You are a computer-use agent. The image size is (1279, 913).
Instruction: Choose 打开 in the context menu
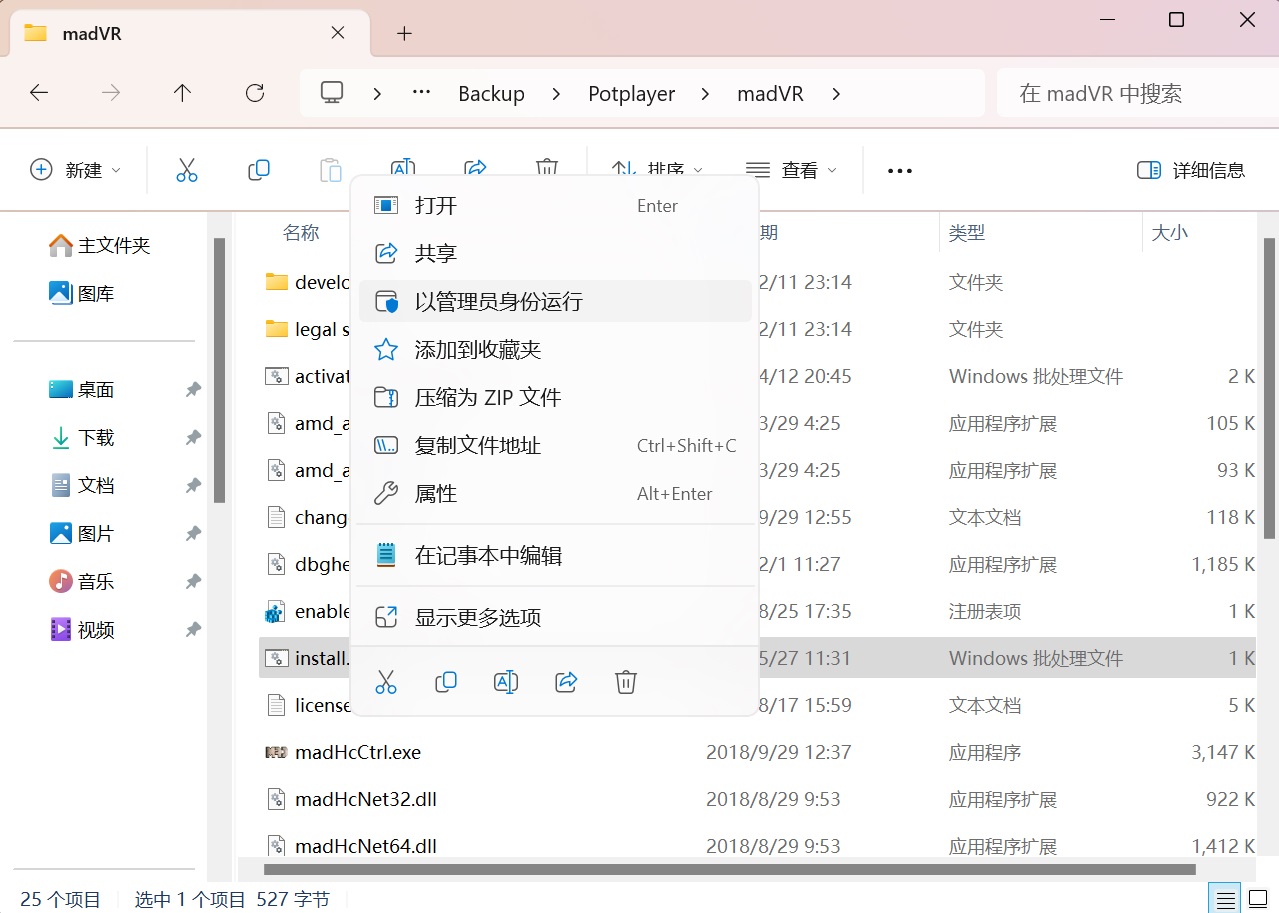[x=555, y=205]
